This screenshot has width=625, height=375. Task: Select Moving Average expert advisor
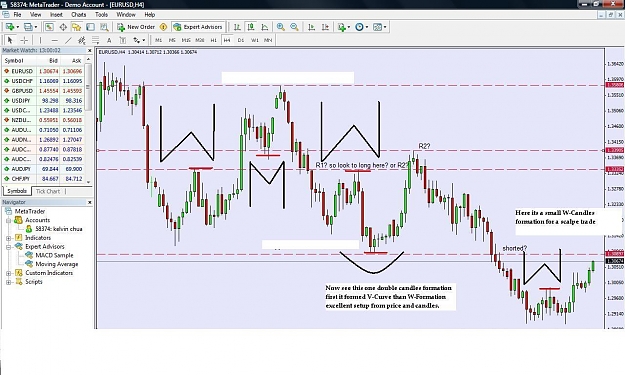57,264
